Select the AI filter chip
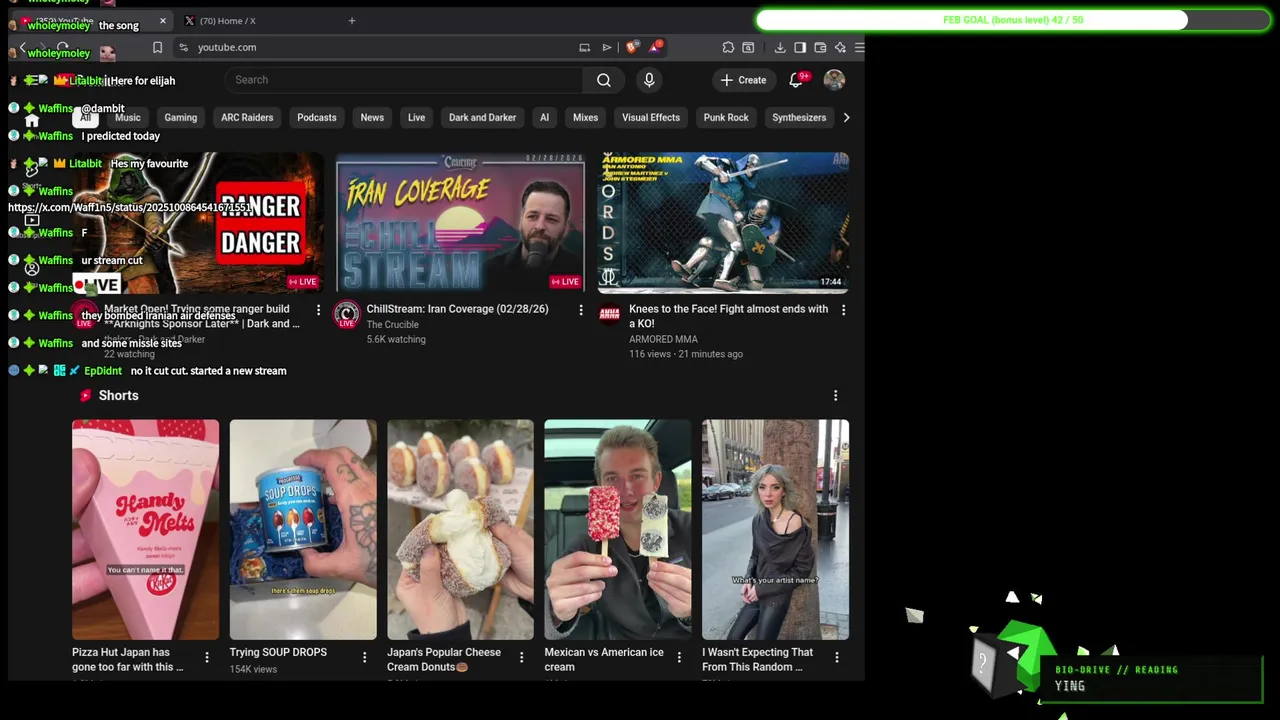This screenshot has height=720, width=1280. 545,118
